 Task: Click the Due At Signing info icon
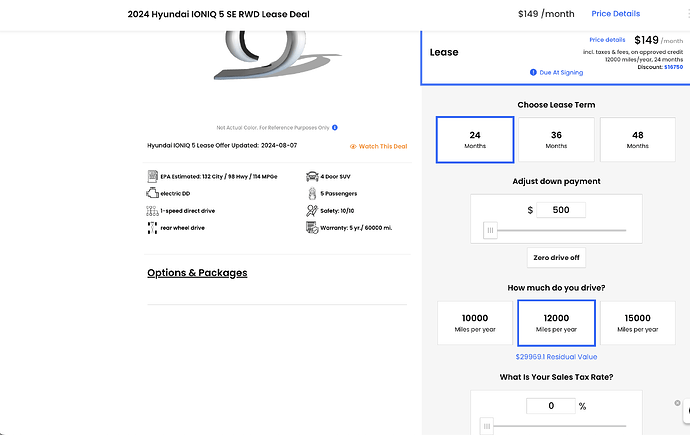[x=533, y=72]
